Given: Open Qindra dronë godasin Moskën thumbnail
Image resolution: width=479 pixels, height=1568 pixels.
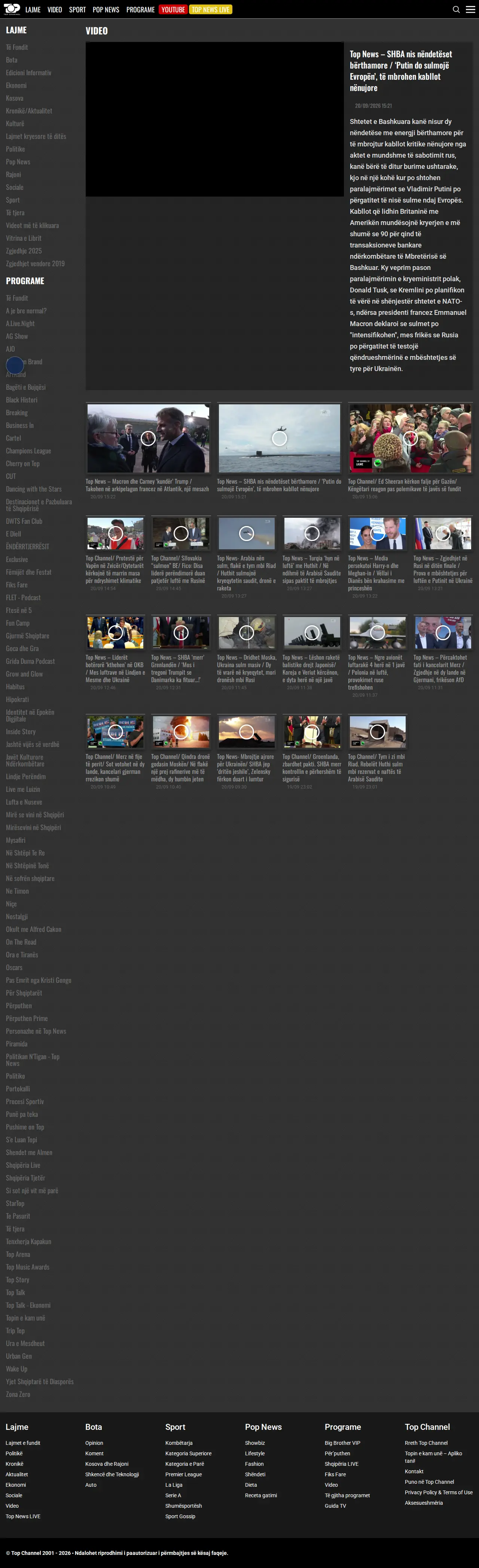Looking at the screenshot, I should (x=181, y=732).
